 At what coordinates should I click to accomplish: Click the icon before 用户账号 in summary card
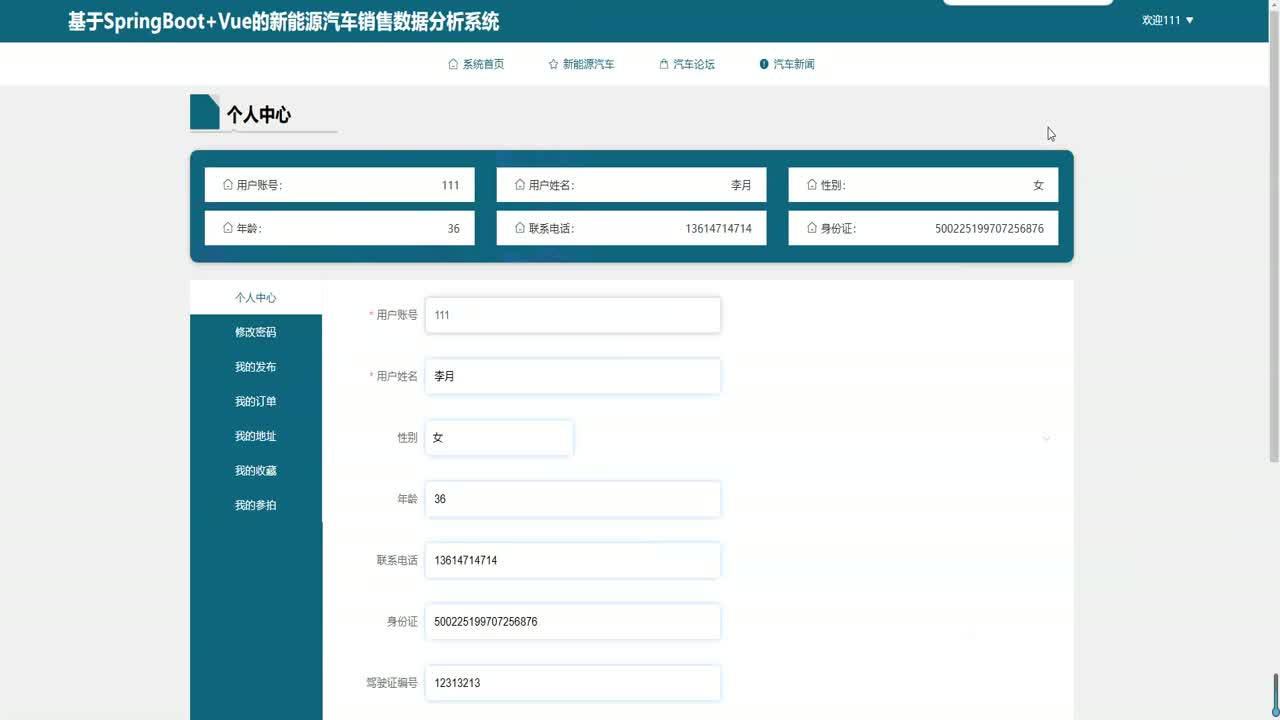(228, 185)
